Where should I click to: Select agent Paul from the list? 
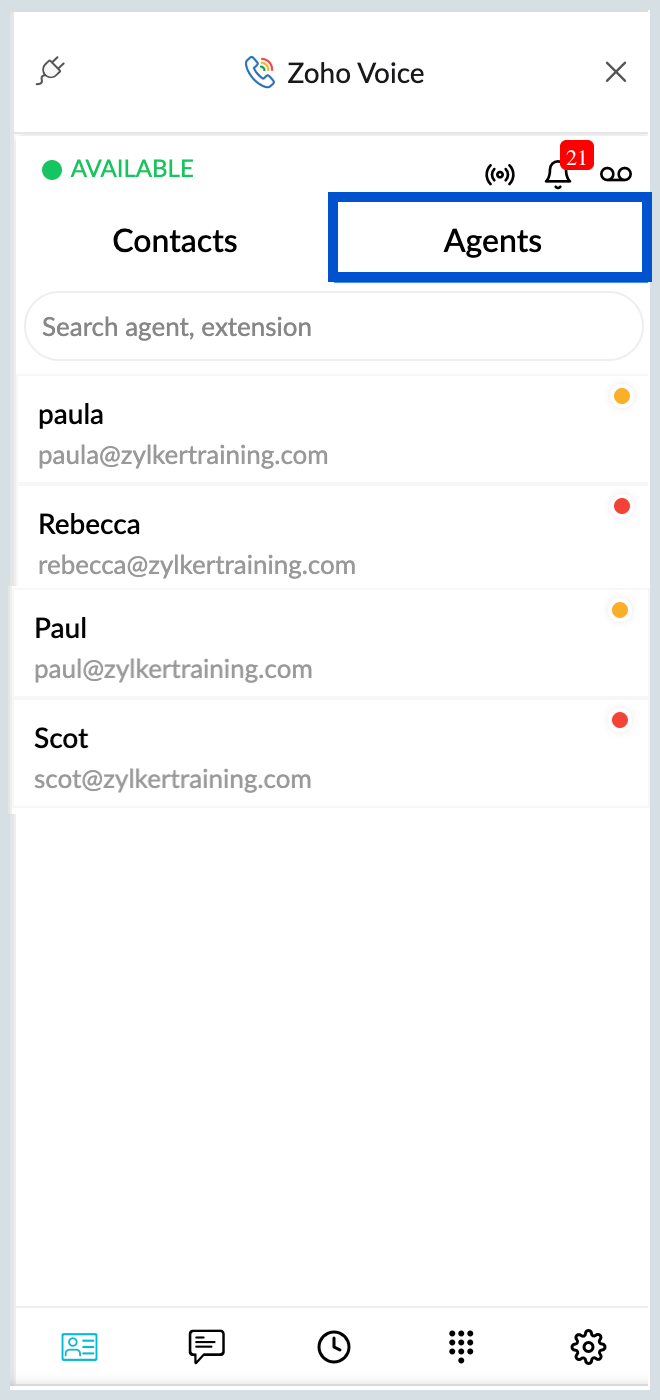[x=330, y=645]
